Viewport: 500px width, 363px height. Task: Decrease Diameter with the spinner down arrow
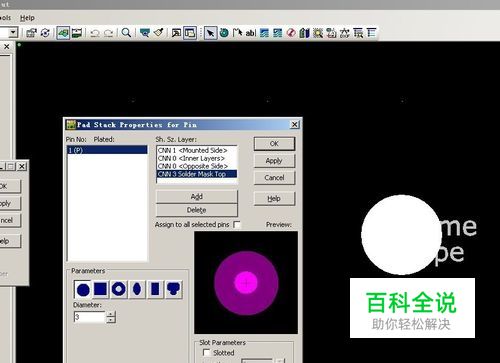111,320
